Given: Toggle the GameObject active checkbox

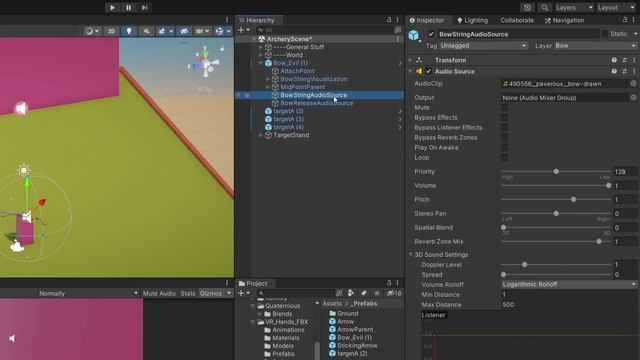Looking at the screenshot, I should pyautogui.click(x=431, y=34).
